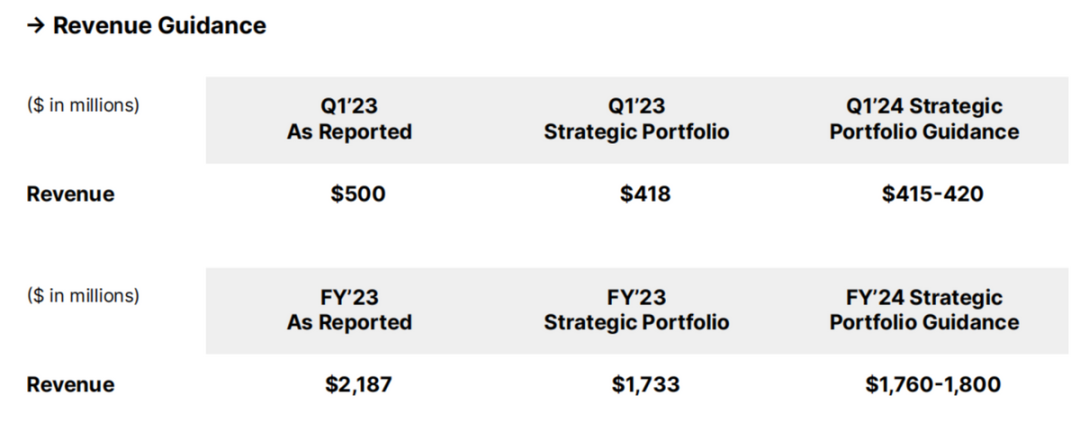The height and width of the screenshot is (441, 1080).
Task: Select the Q1'24 Strategic Portfolio Guidance header
Action: tap(924, 119)
